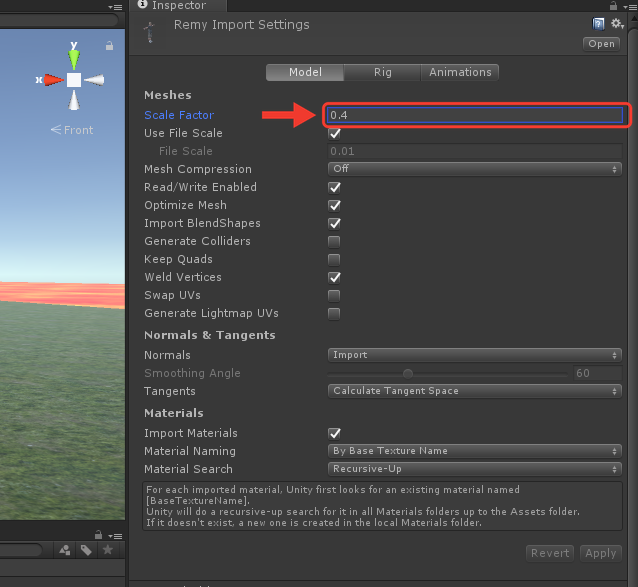
Task: Click the Scale Factor label
Action: [x=179, y=115]
